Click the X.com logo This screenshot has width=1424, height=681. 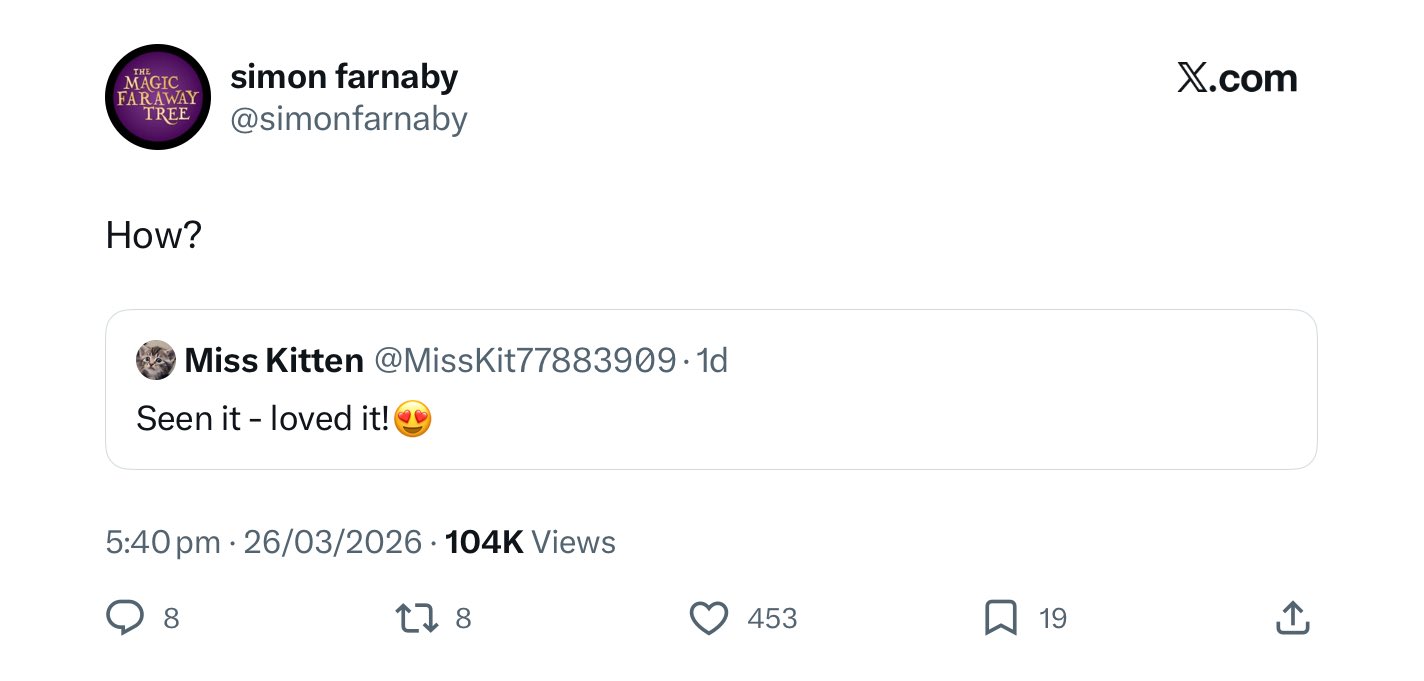click(x=1237, y=78)
